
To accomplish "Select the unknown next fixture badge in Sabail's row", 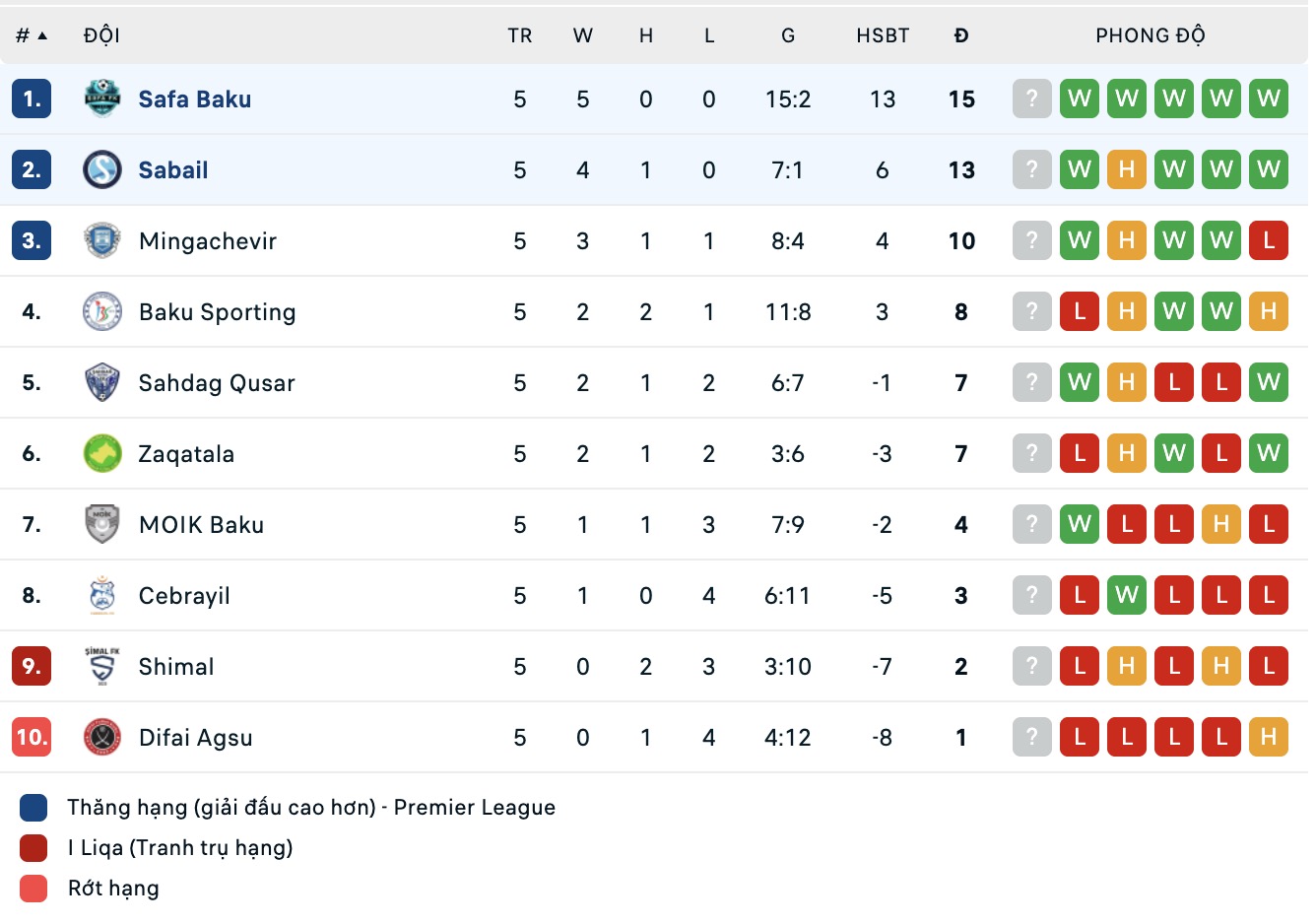I will pos(1031,169).
